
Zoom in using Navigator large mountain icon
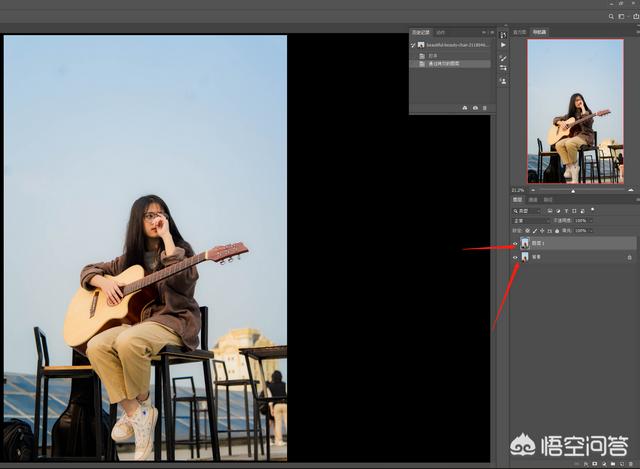click(x=631, y=190)
